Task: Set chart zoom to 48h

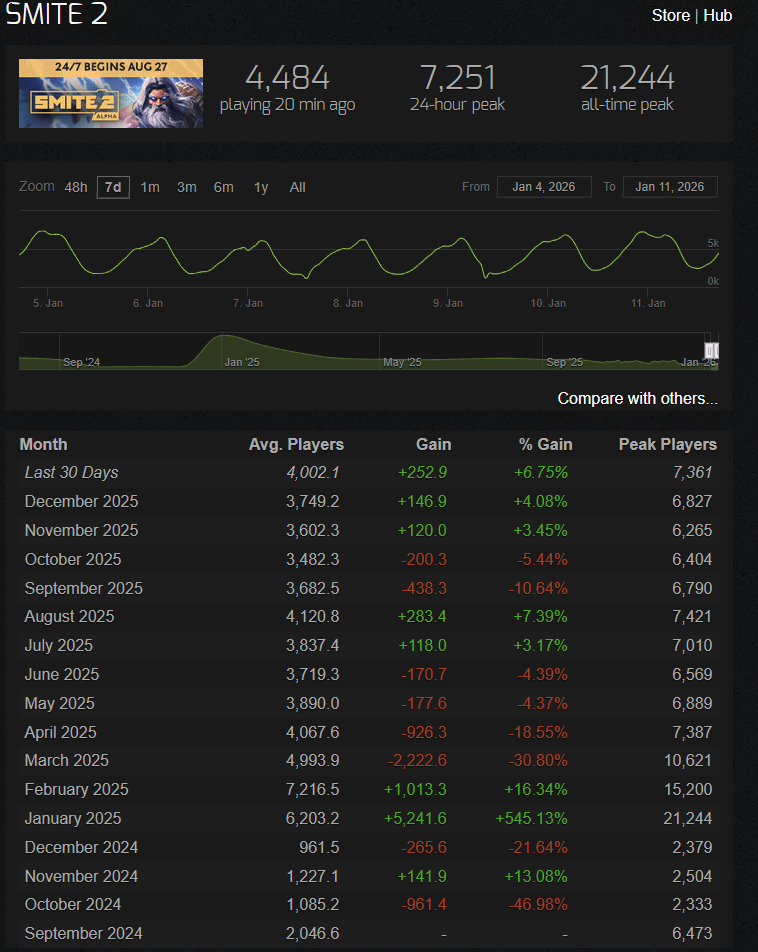Action: click(76, 187)
